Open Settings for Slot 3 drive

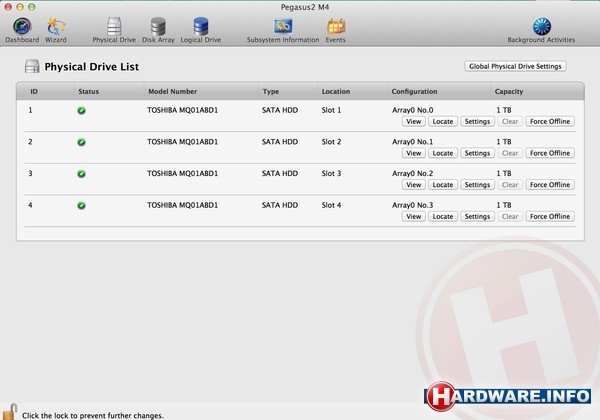coord(477,185)
